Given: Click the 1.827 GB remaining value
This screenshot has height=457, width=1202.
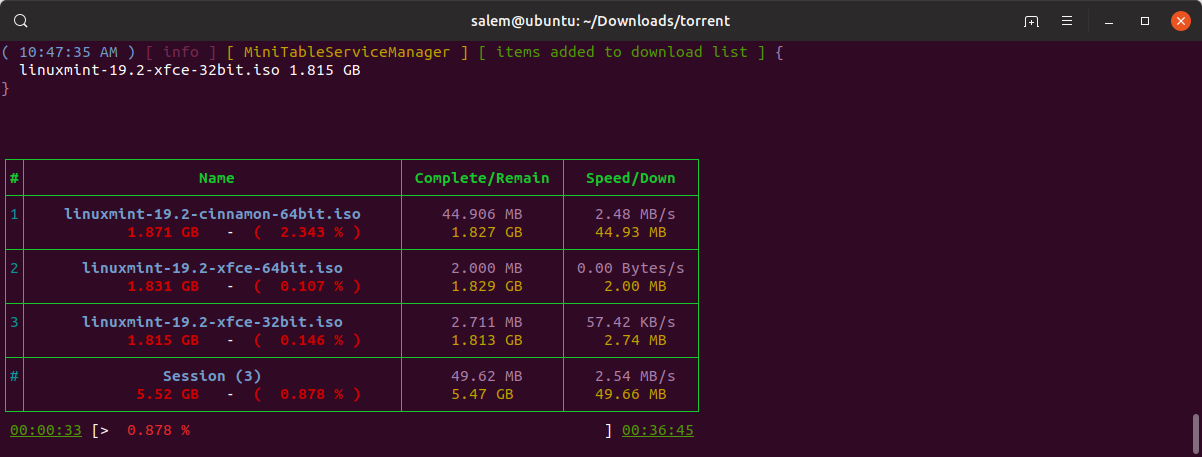Looking at the screenshot, I should pyautogui.click(x=487, y=232).
